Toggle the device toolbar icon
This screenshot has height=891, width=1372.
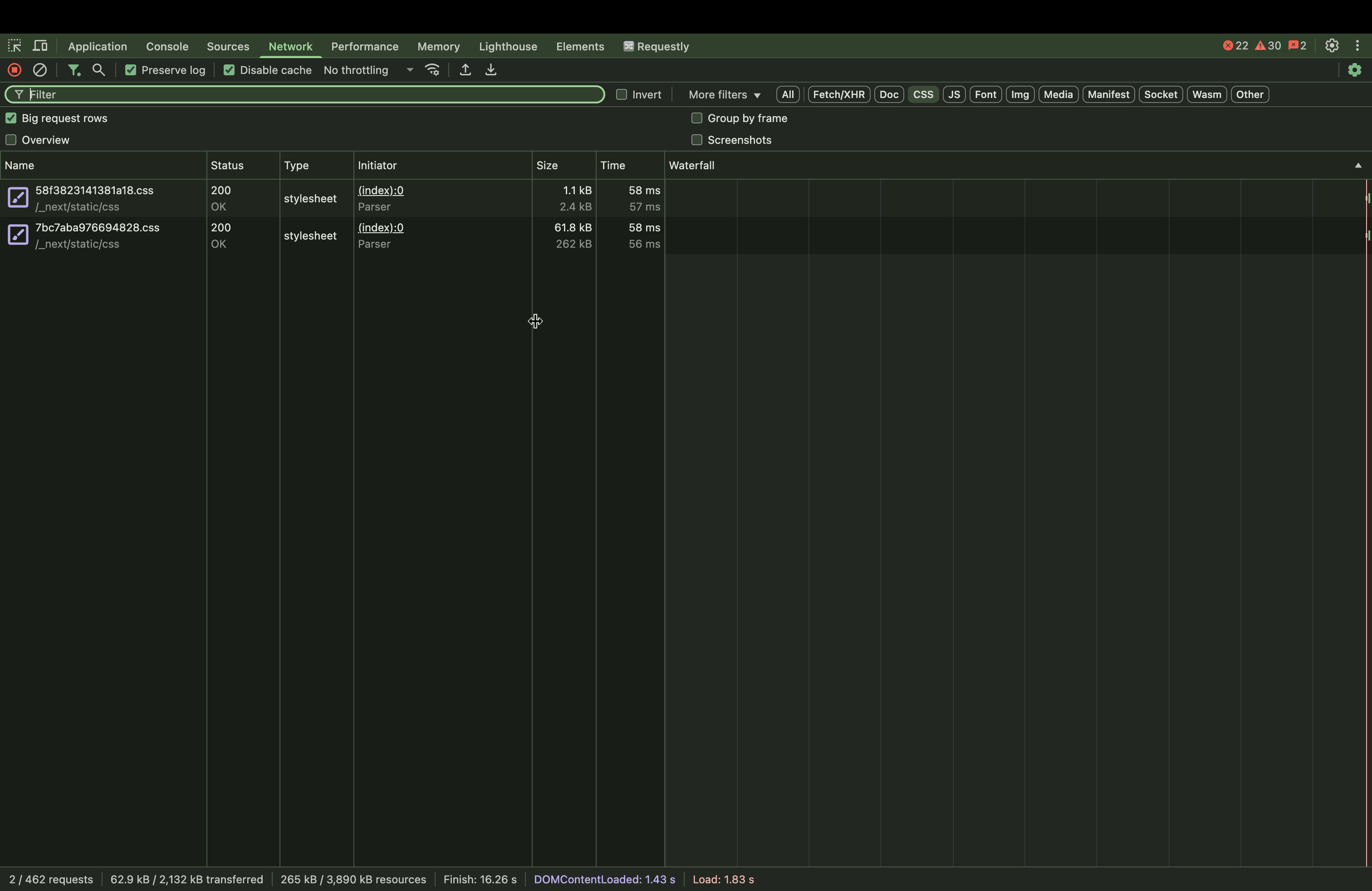pyautogui.click(x=40, y=46)
